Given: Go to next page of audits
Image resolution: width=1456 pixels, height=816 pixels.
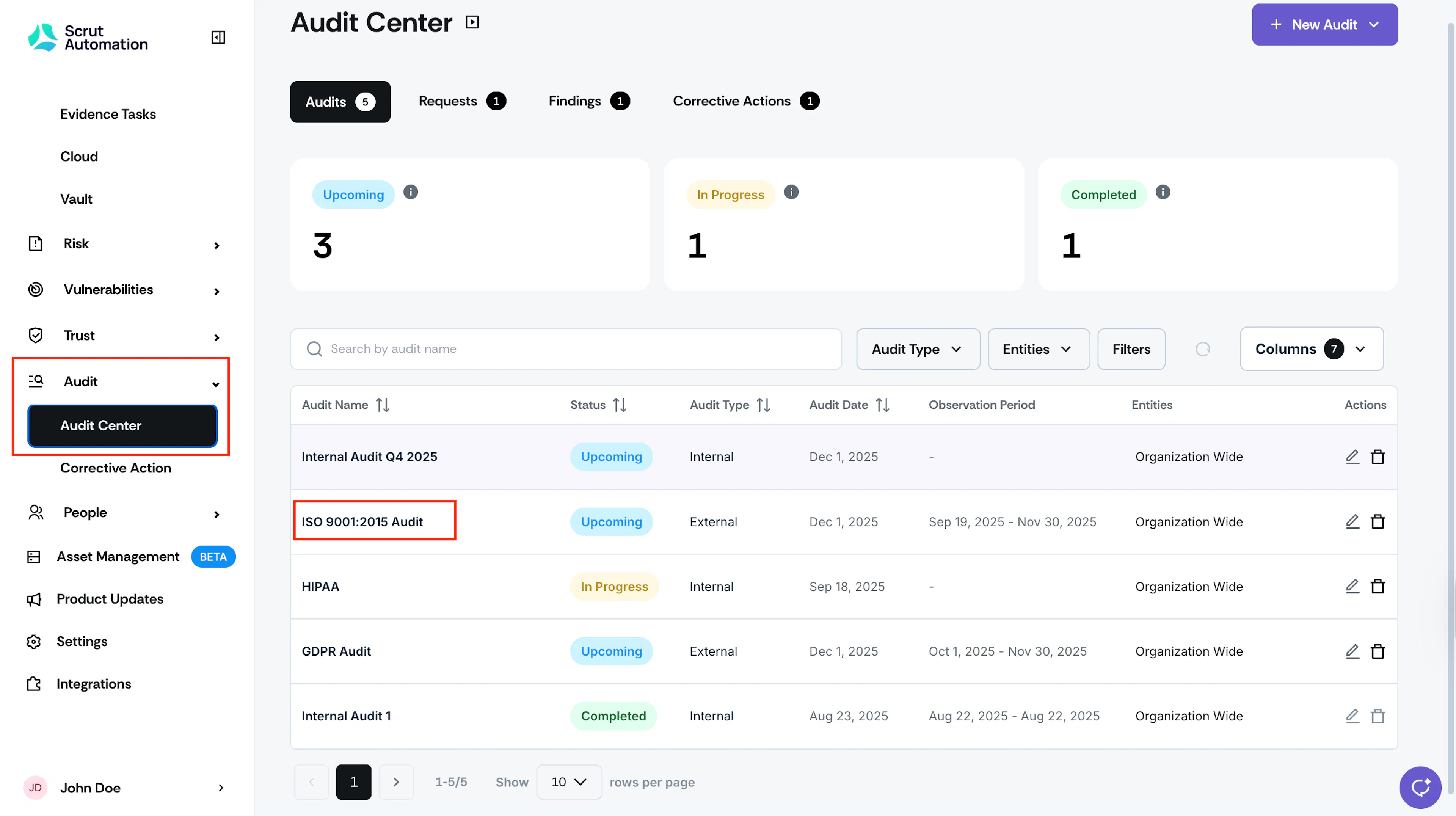Looking at the screenshot, I should coord(395,782).
